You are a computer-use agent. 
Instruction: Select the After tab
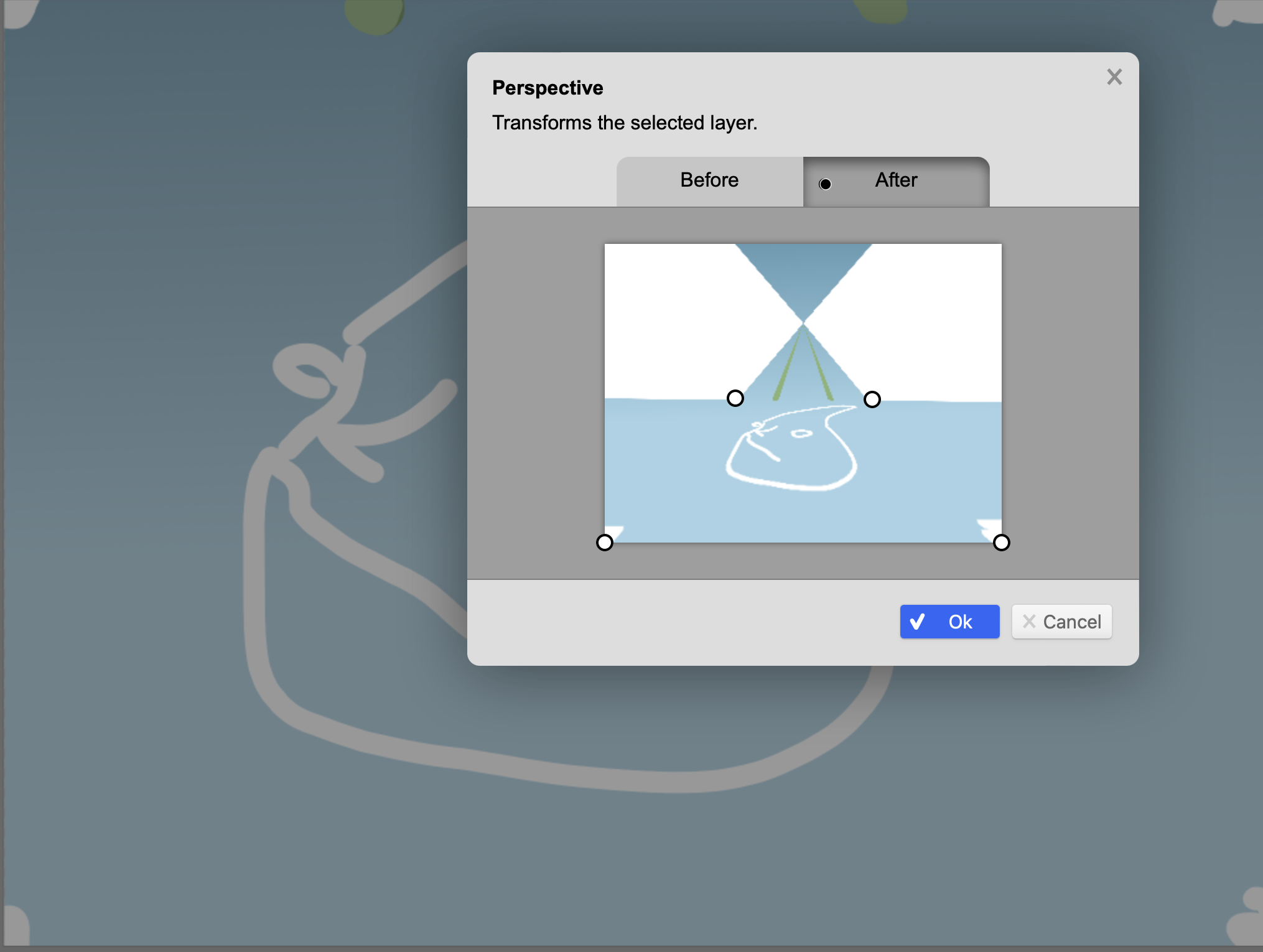(x=896, y=181)
